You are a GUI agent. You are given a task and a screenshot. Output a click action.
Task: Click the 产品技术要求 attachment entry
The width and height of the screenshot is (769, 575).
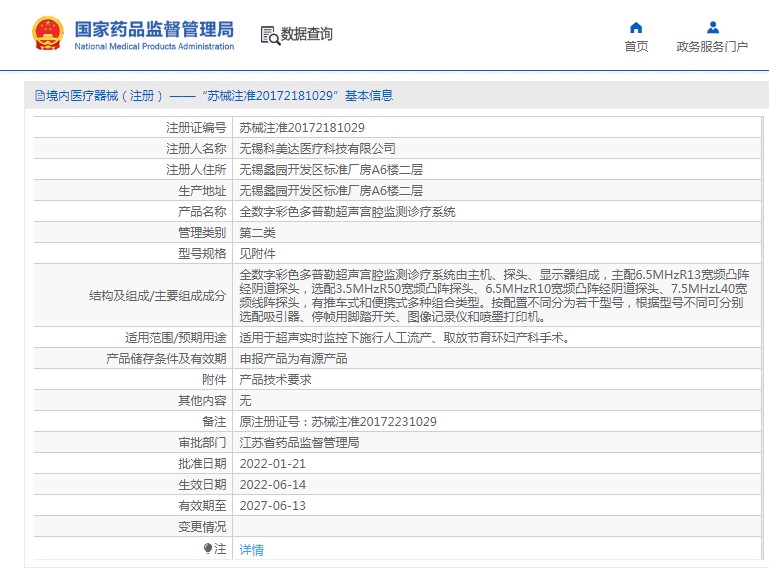(275, 380)
